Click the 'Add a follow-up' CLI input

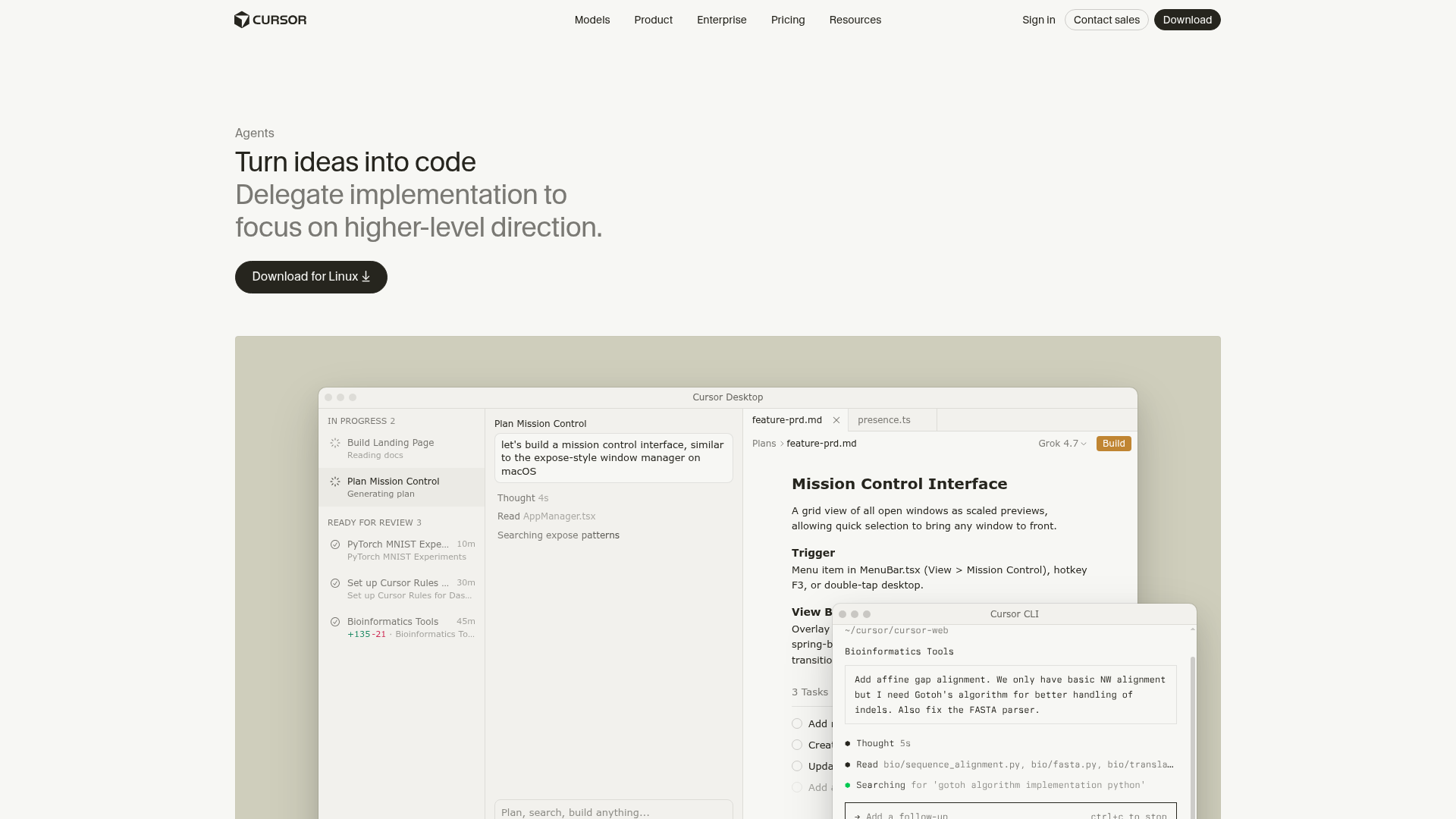(x=1011, y=811)
